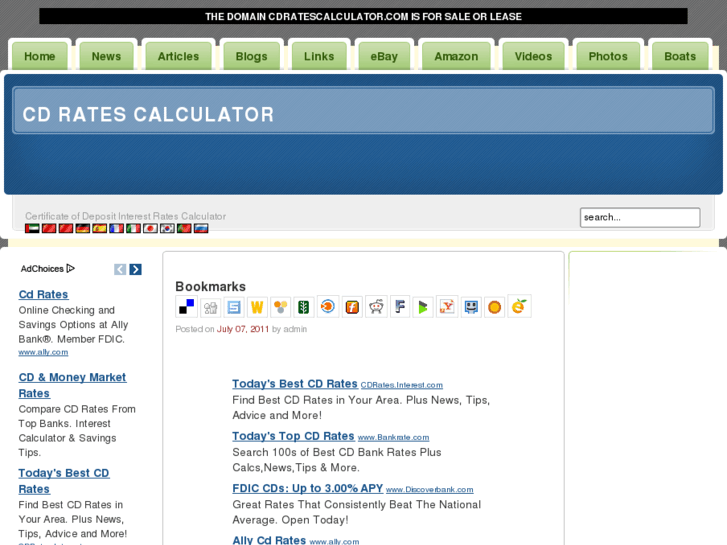Open the Photos navigation tab

pos(608,56)
